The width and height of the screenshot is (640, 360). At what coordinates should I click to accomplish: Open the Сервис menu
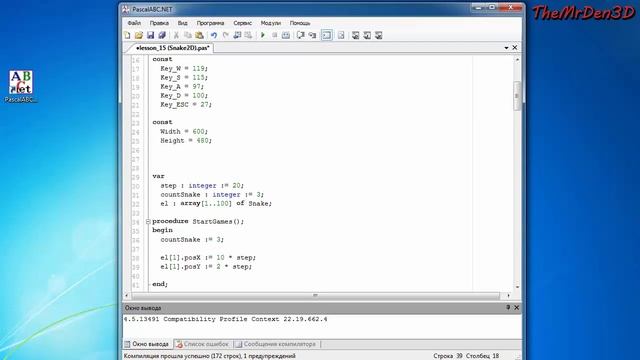point(242,23)
